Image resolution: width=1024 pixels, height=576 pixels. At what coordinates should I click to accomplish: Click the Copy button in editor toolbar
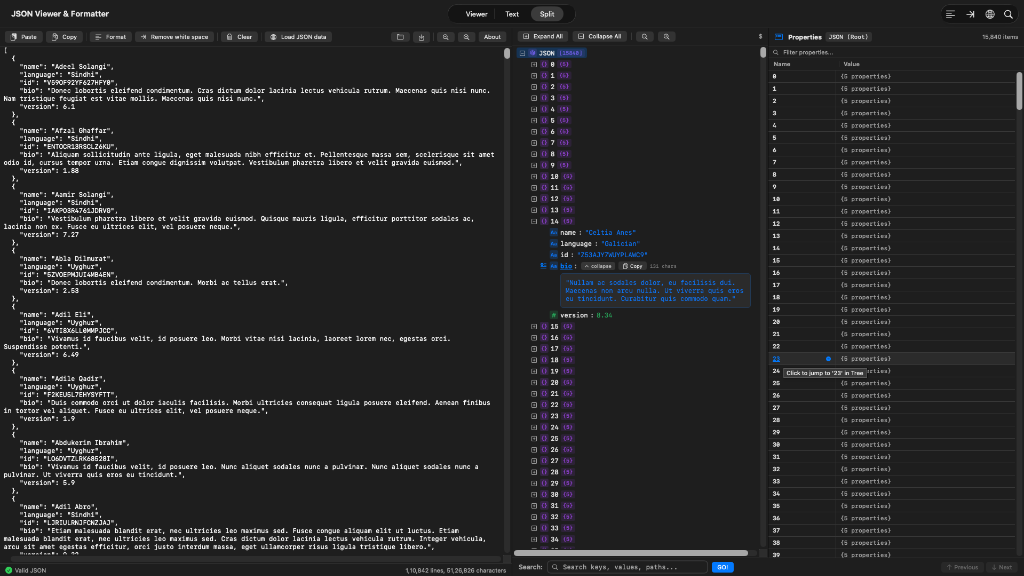click(x=65, y=37)
